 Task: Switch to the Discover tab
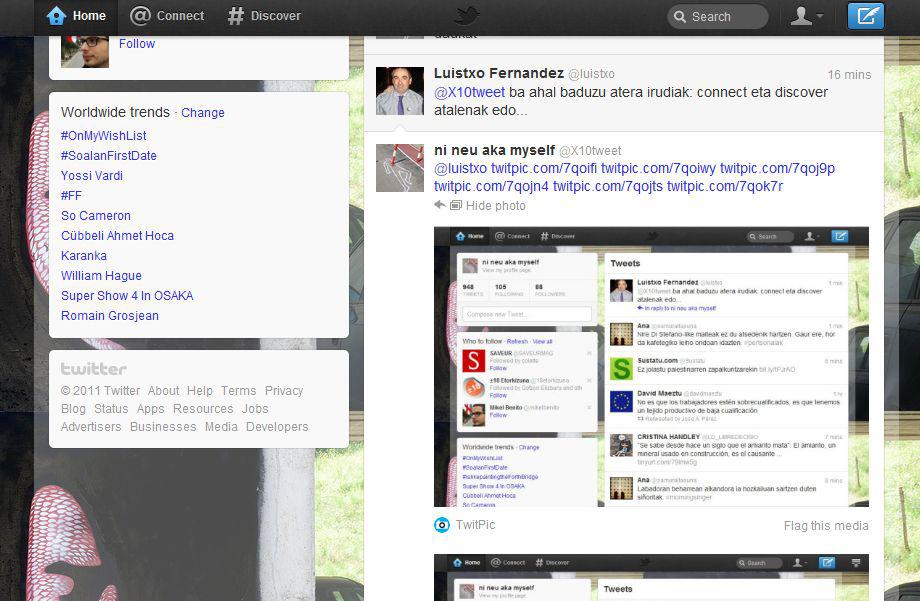click(x=264, y=16)
